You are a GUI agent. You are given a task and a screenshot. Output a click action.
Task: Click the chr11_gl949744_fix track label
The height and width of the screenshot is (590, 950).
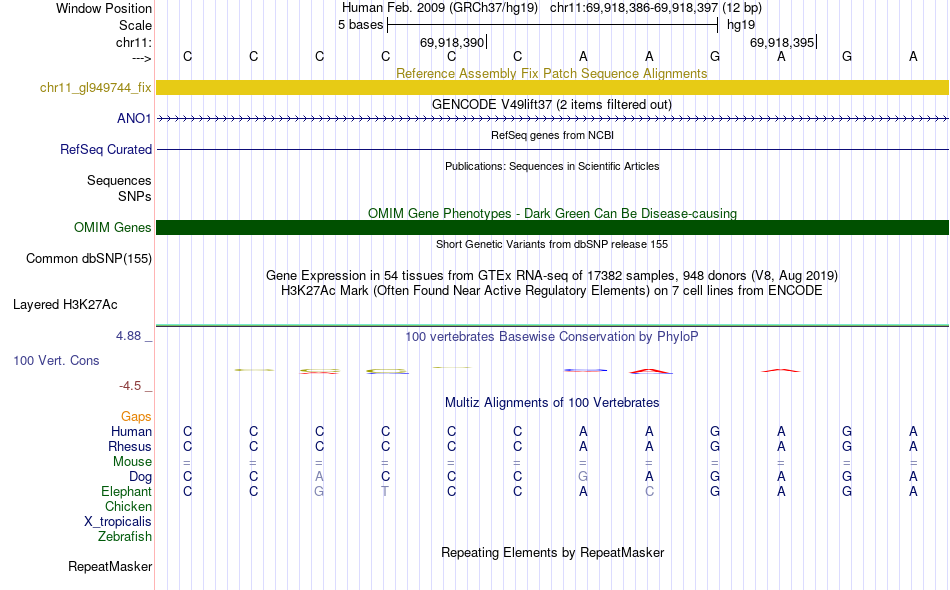pos(96,87)
